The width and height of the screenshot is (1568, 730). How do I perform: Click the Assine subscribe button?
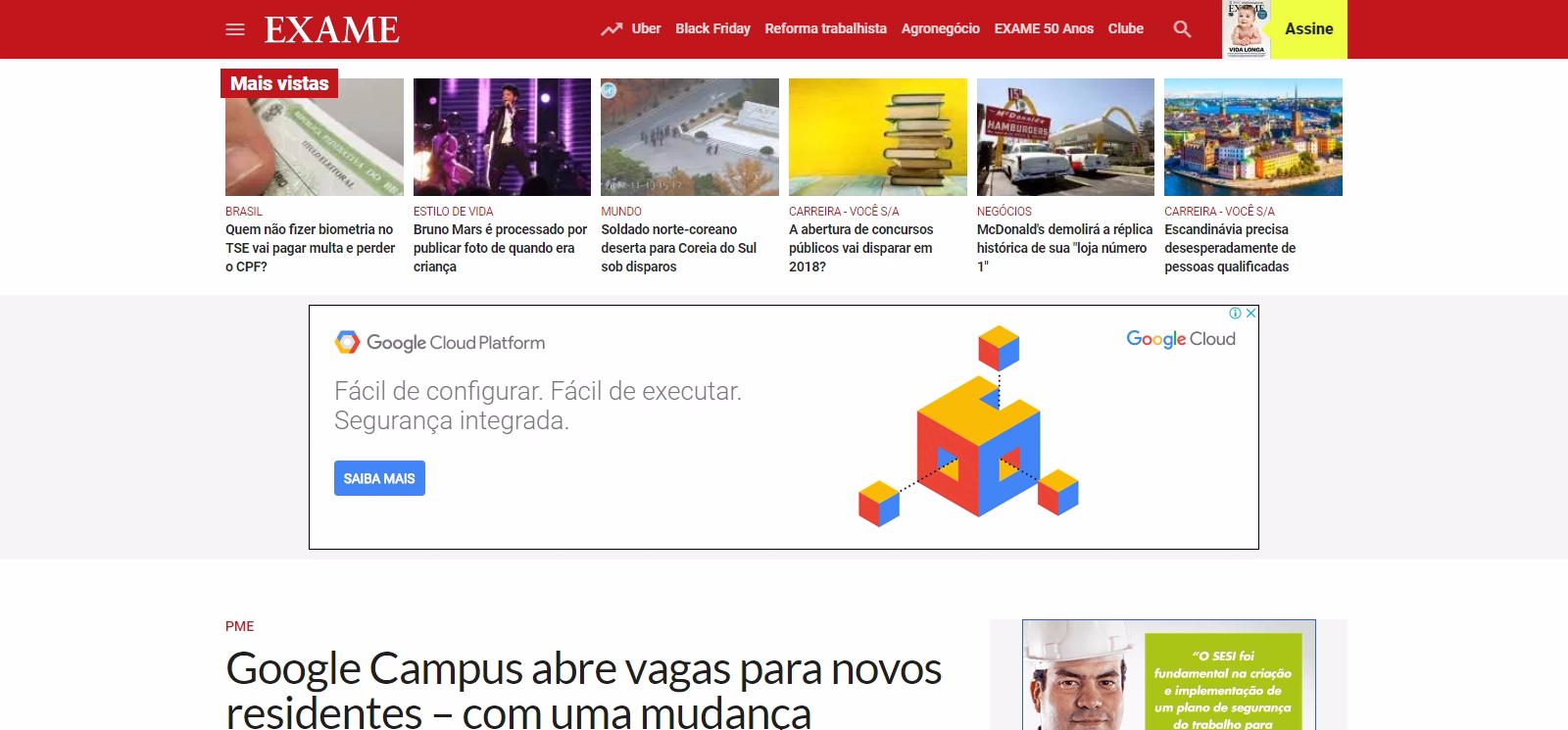(1309, 29)
